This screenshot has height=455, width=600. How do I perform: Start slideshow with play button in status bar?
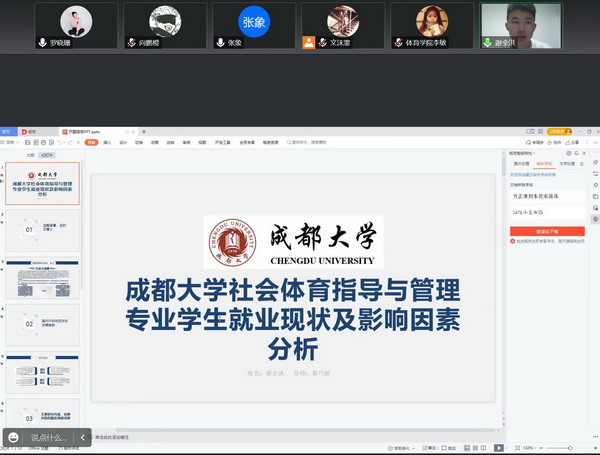(498, 448)
